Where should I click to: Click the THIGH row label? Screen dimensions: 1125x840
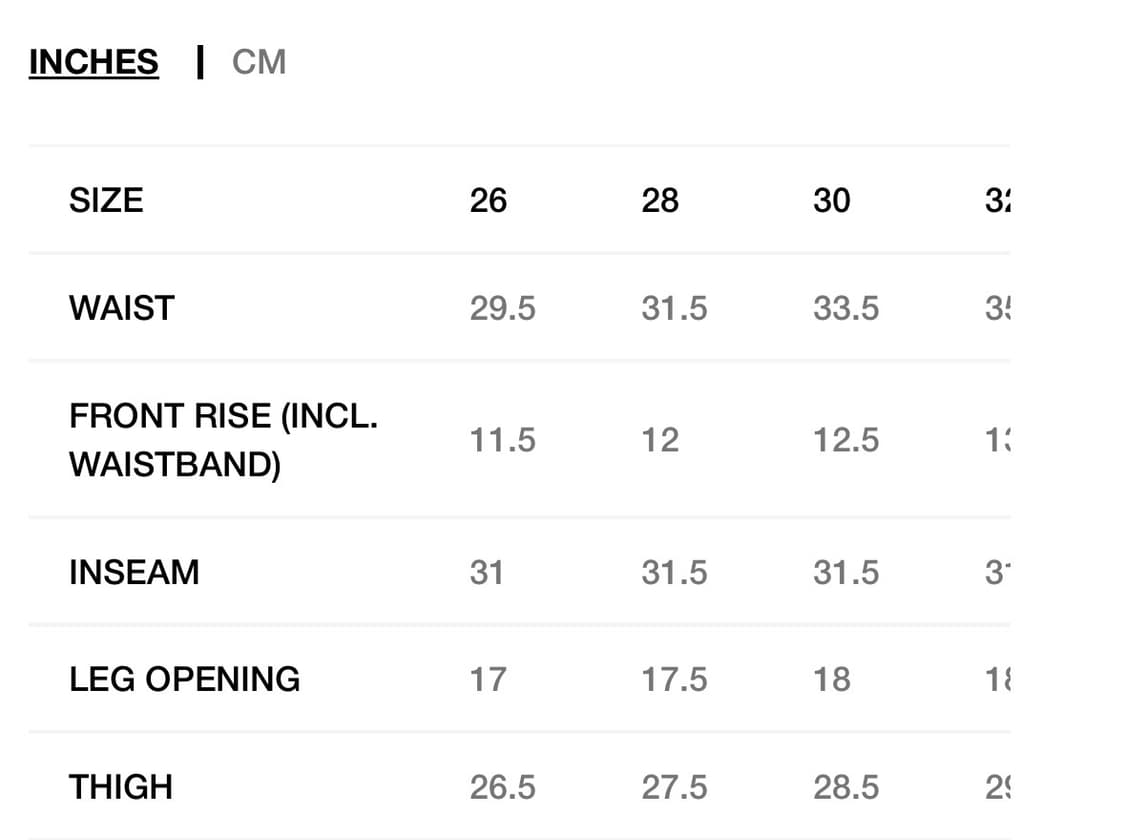click(121, 787)
